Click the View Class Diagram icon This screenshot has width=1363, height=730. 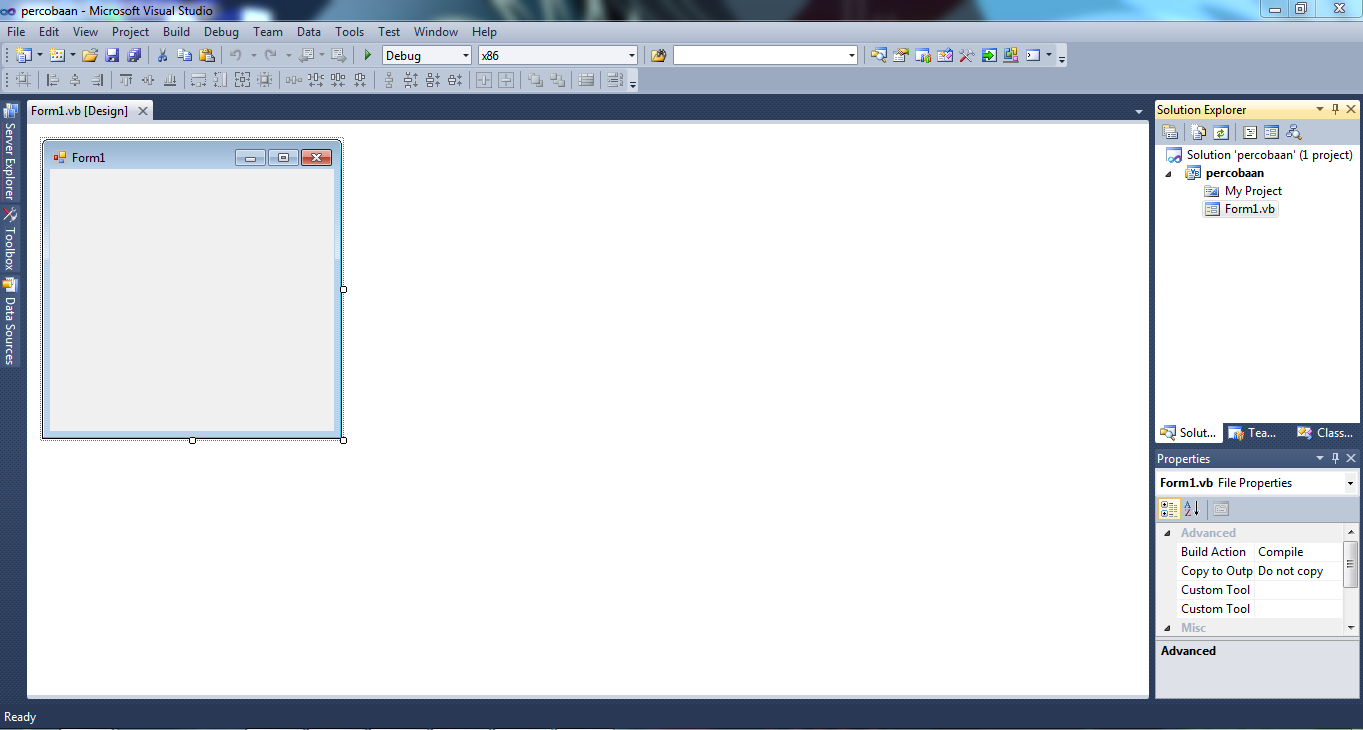(1293, 131)
